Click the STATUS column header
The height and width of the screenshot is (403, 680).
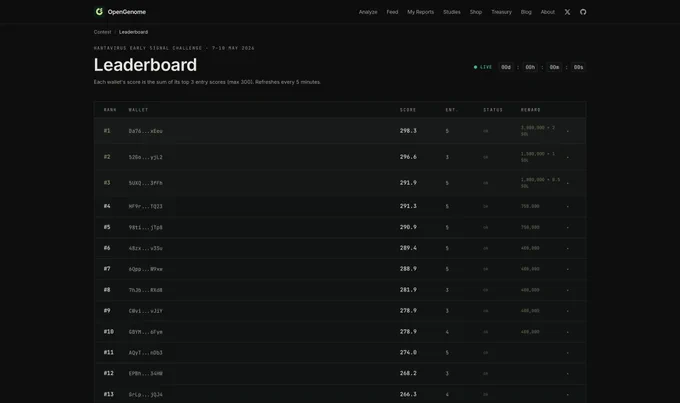493,110
